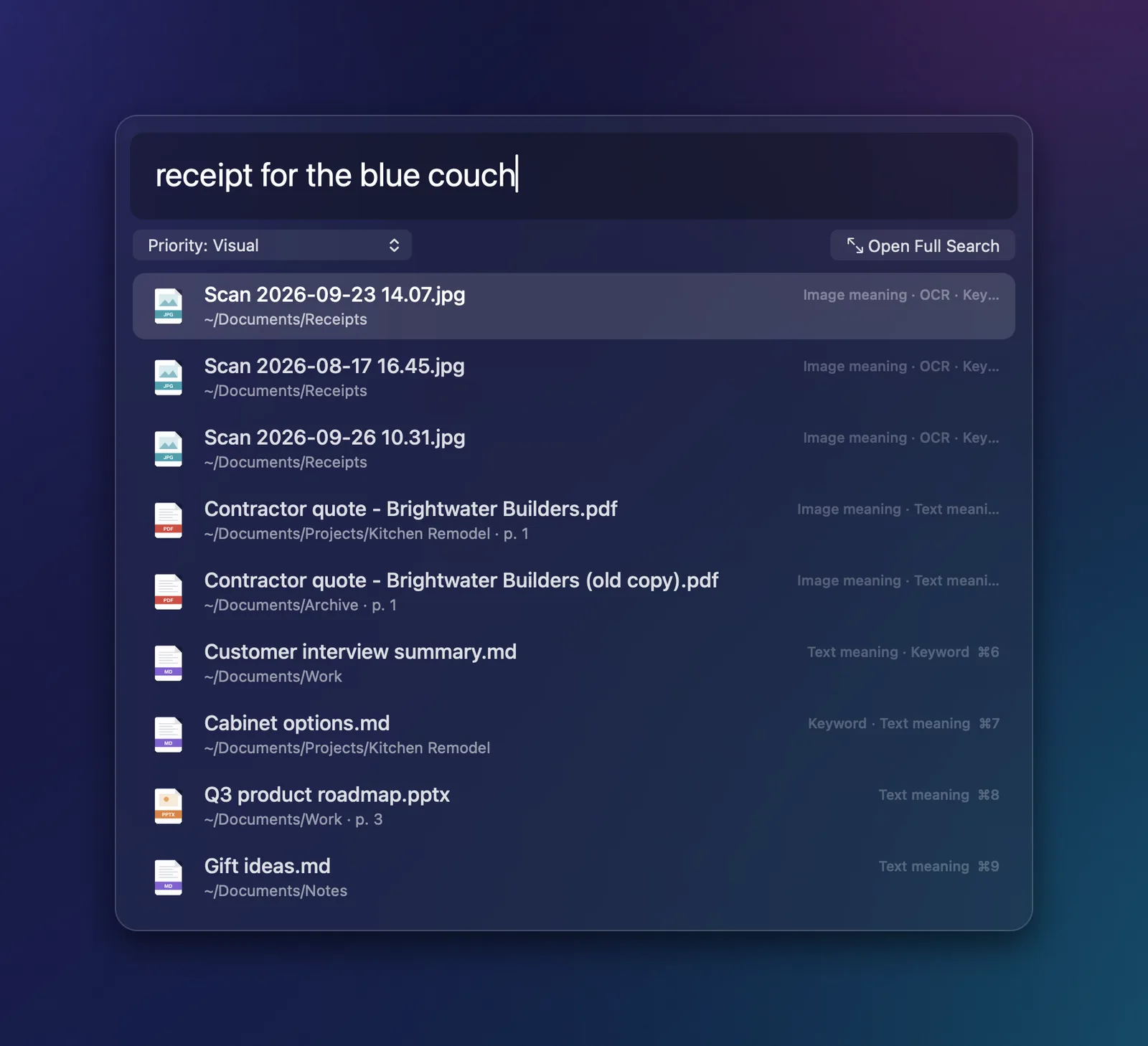Viewport: 1148px width, 1046px height.
Task: Select the result Scan 2026-09-23 14.07.jpg
Action: pos(574,306)
